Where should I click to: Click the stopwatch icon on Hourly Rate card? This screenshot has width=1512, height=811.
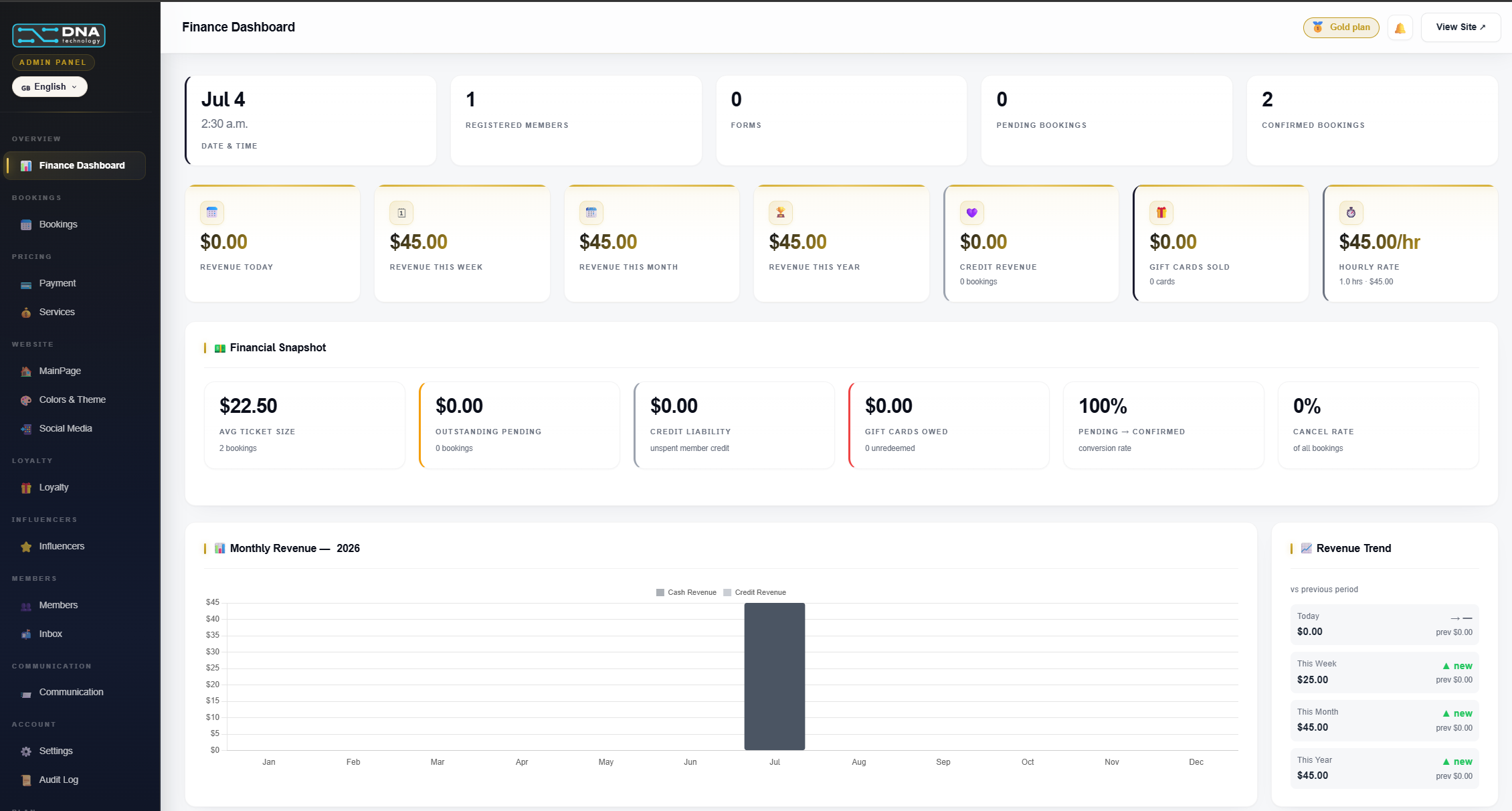(x=1351, y=213)
